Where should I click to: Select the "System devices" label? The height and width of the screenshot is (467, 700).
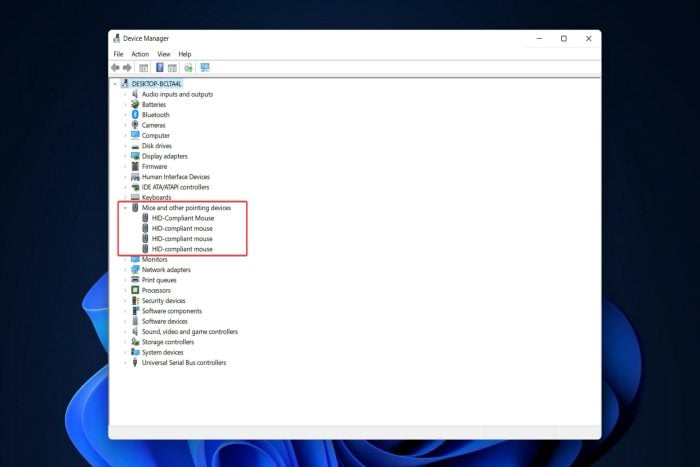(162, 352)
